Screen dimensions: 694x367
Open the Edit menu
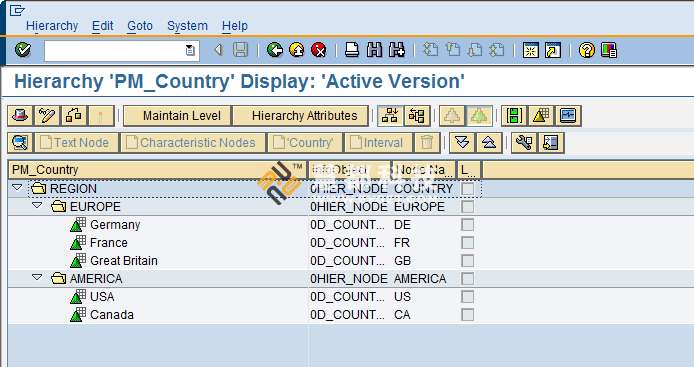pyautogui.click(x=102, y=26)
